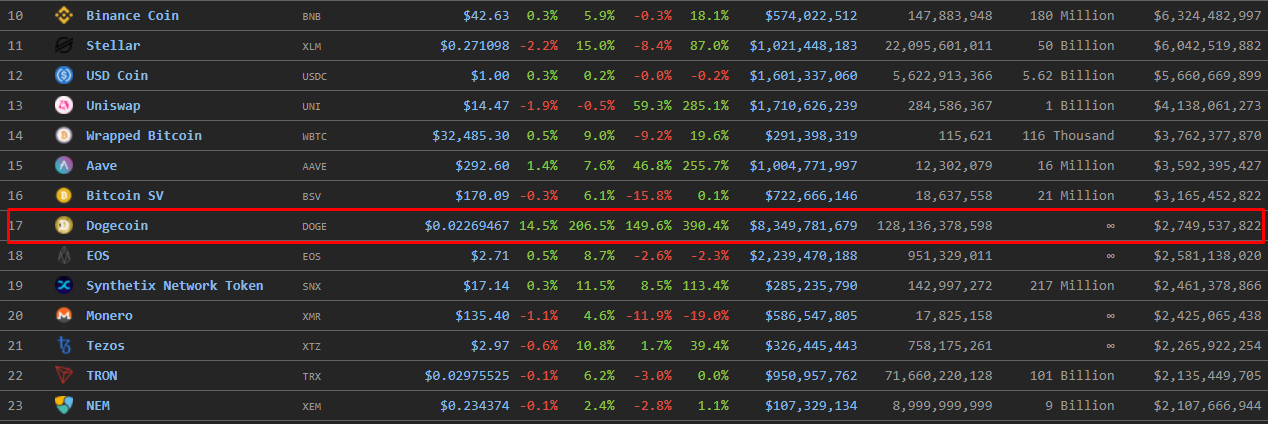The image size is (1268, 424).
Task: Click Dogecoin price $0.02269467
Action: pyautogui.click(x=467, y=226)
